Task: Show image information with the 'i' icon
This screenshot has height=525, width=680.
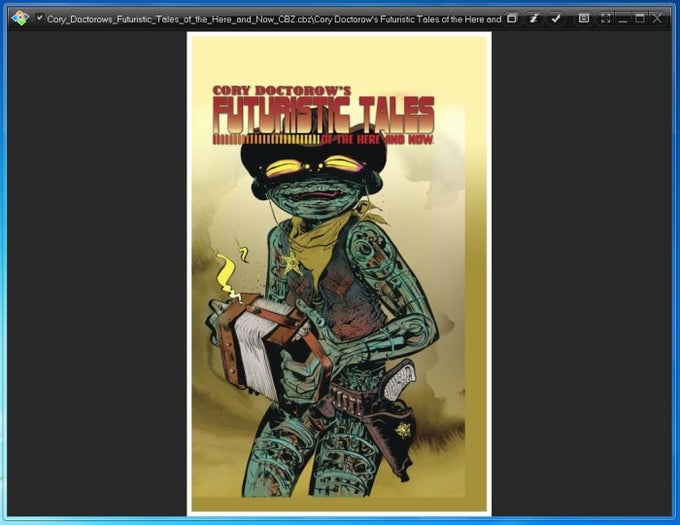Action: tap(534, 18)
